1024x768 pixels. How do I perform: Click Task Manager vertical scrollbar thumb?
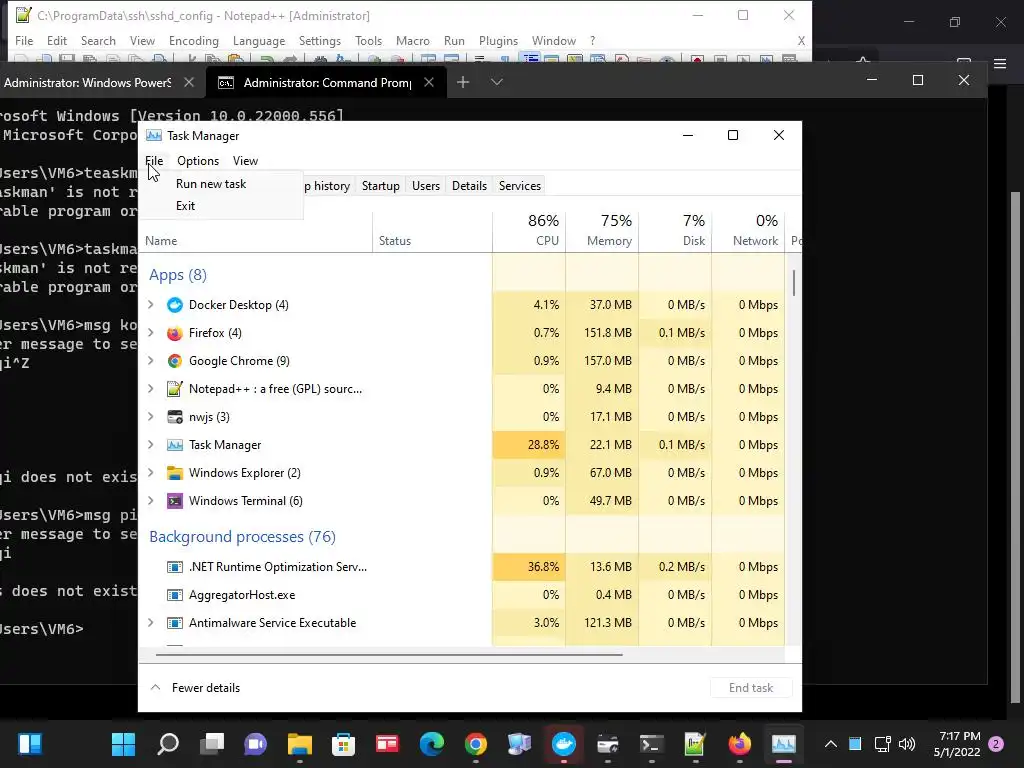[794, 283]
